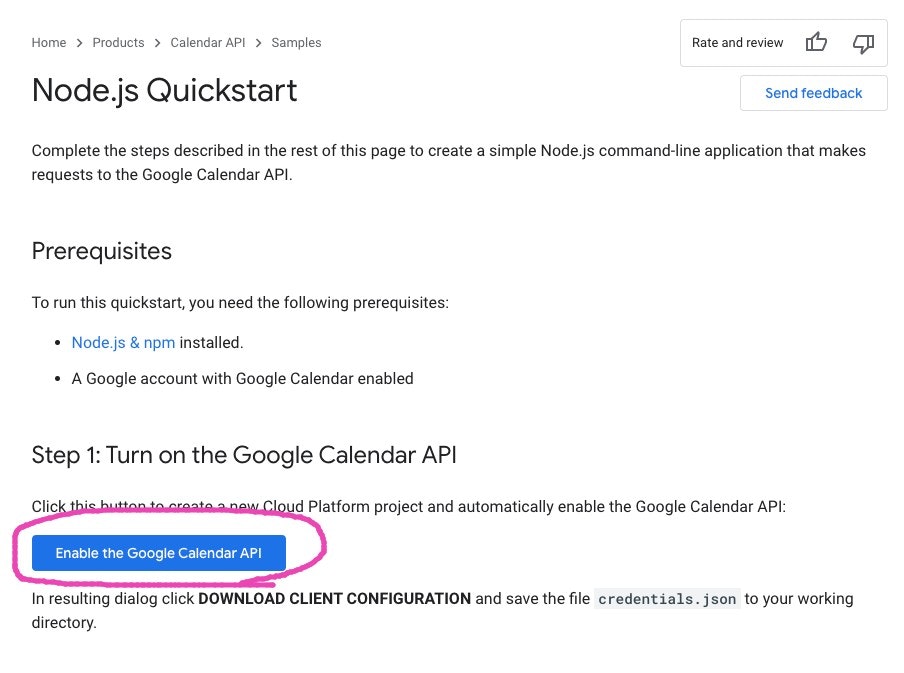This screenshot has height=673, width=904.
Task: Open the Samples breadcrumb link
Action: click(x=296, y=43)
